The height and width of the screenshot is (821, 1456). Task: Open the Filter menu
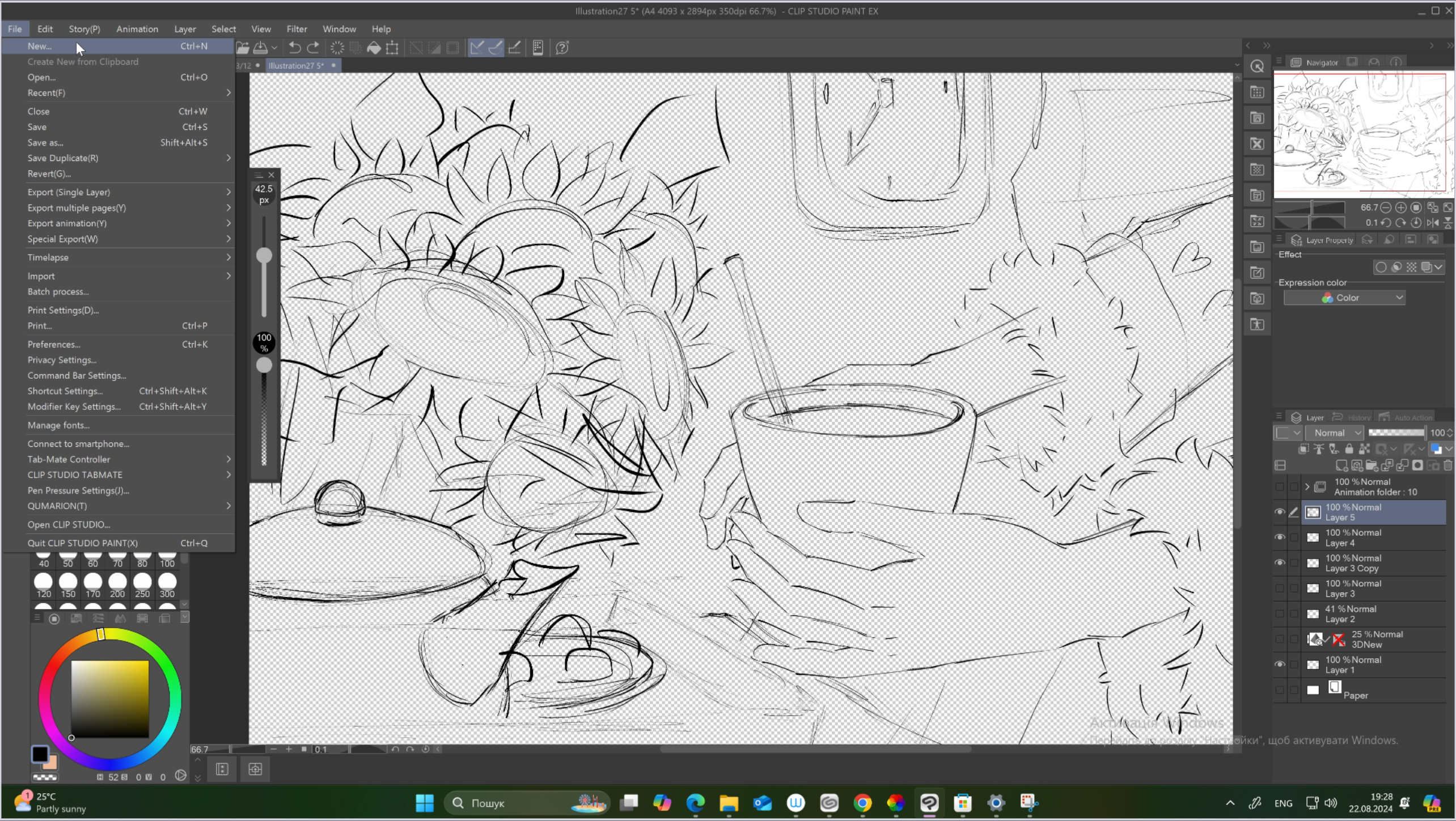297,29
